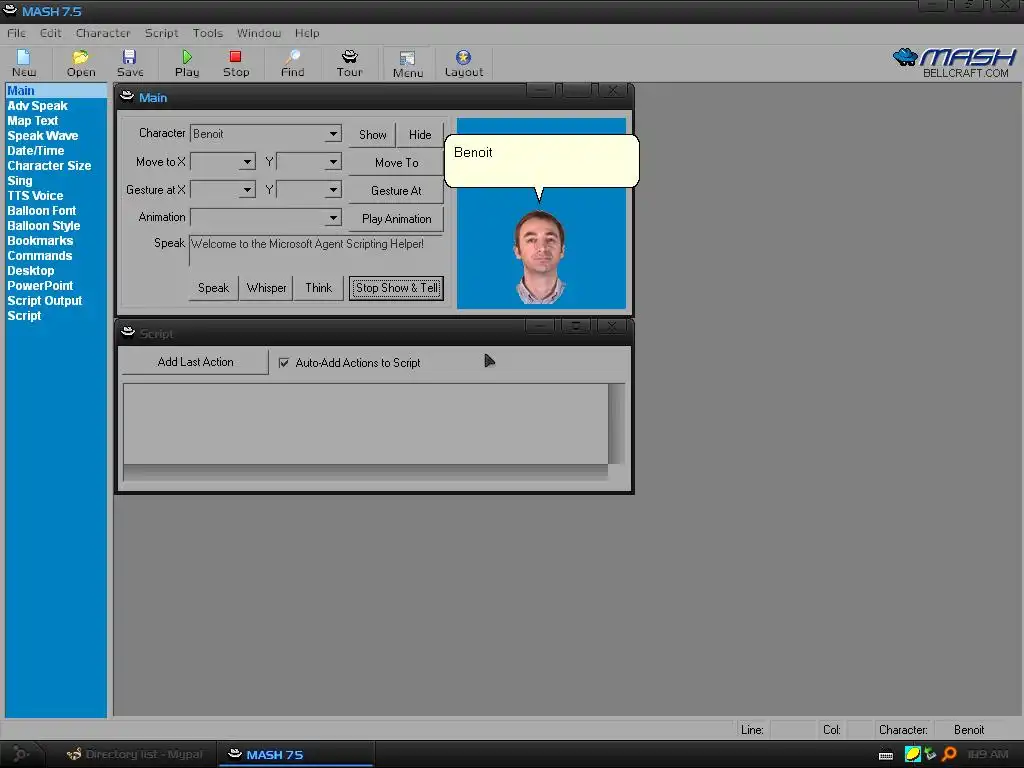Select Sing in the sidebar
Screen dimensions: 1024x768
point(20,181)
